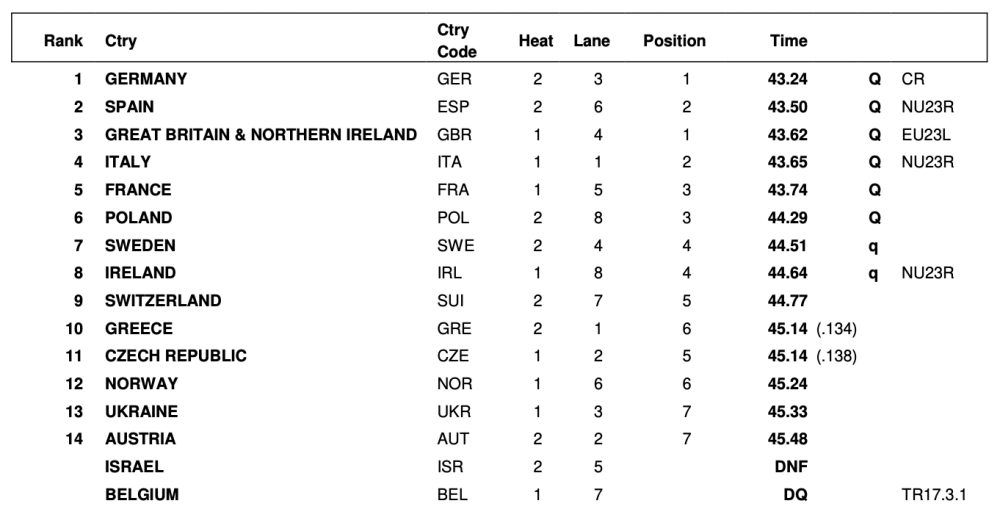Click the Ctry Code column header
The image size is (1000, 520).
[x=456, y=41]
